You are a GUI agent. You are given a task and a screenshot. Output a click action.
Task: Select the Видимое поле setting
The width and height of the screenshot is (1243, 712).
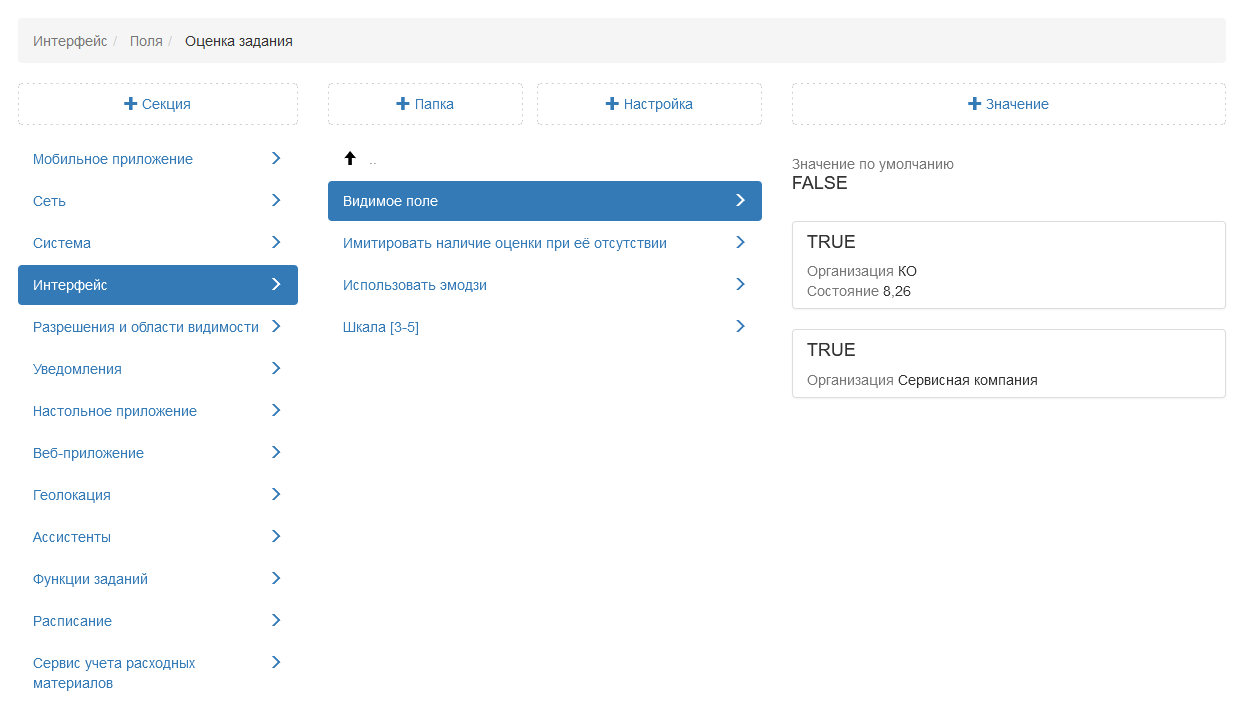tap(391, 201)
